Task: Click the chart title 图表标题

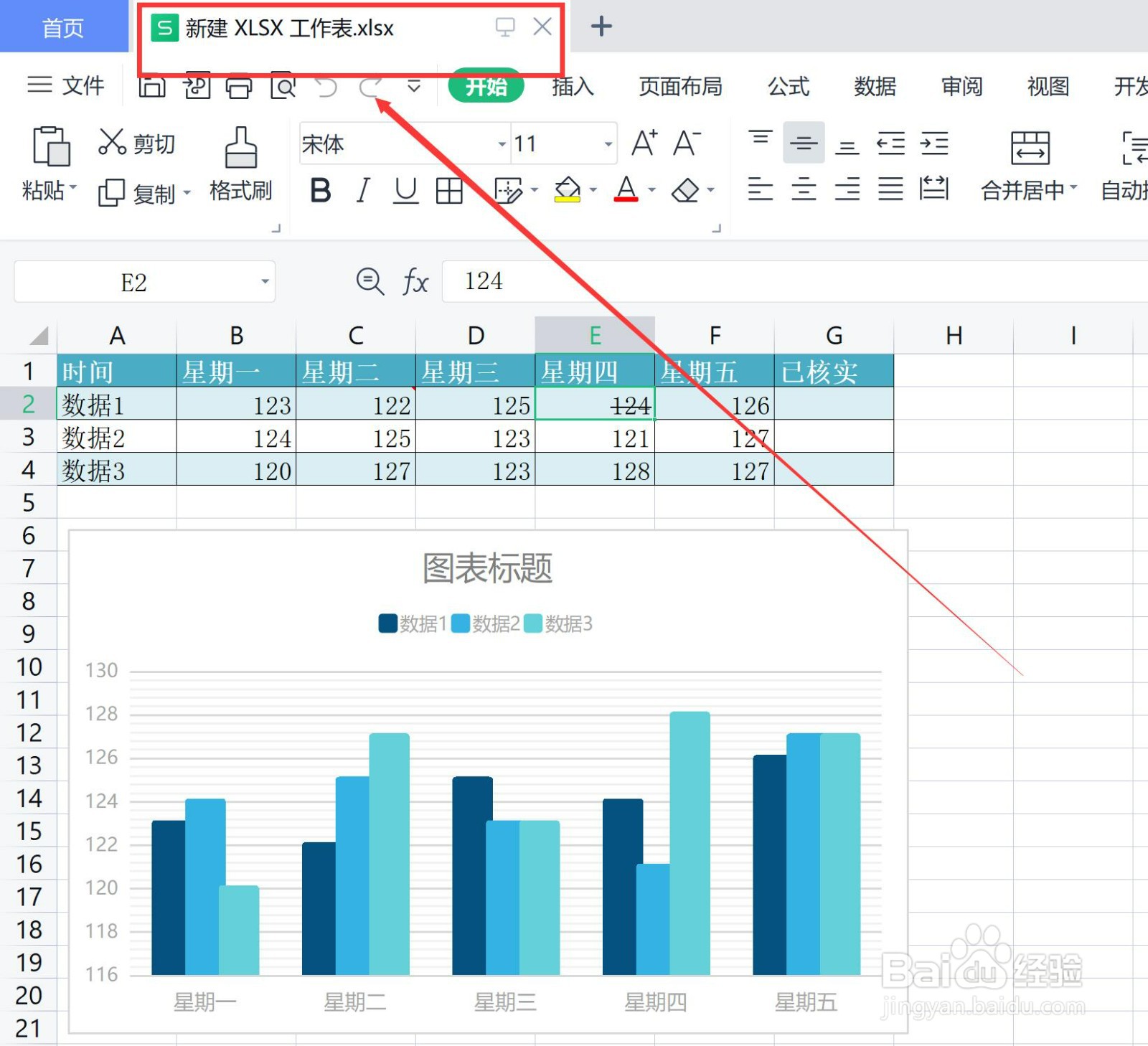Action: [x=488, y=568]
